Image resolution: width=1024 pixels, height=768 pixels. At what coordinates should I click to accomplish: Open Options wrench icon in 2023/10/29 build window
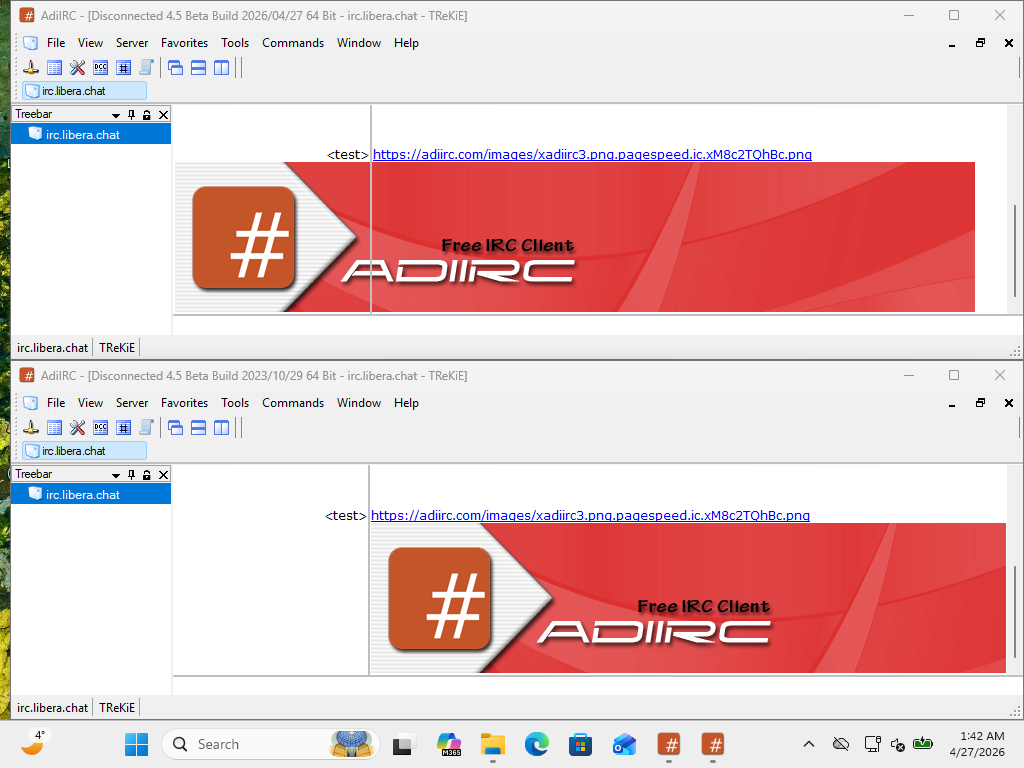click(77, 428)
